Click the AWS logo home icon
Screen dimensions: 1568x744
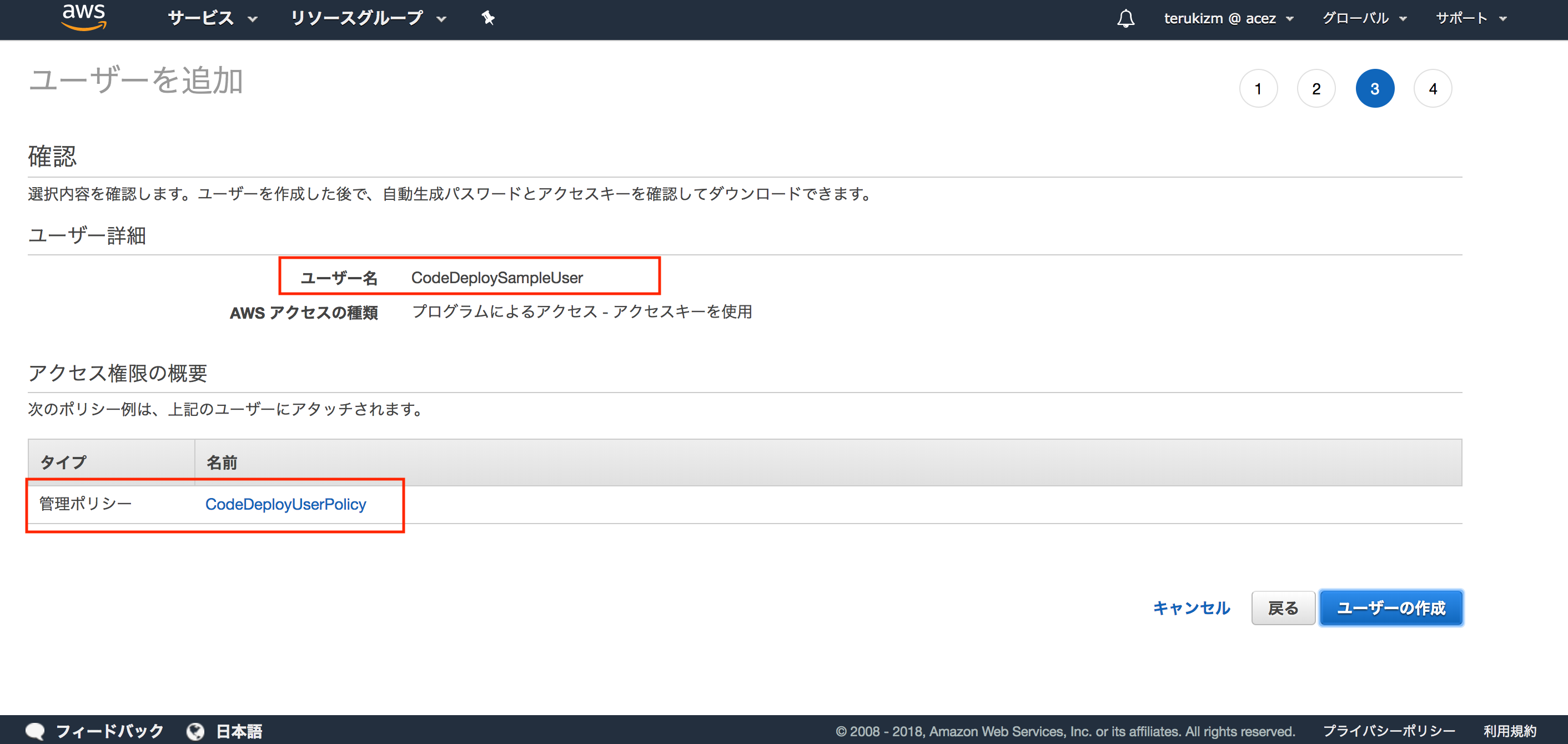(x=84, y=17)
